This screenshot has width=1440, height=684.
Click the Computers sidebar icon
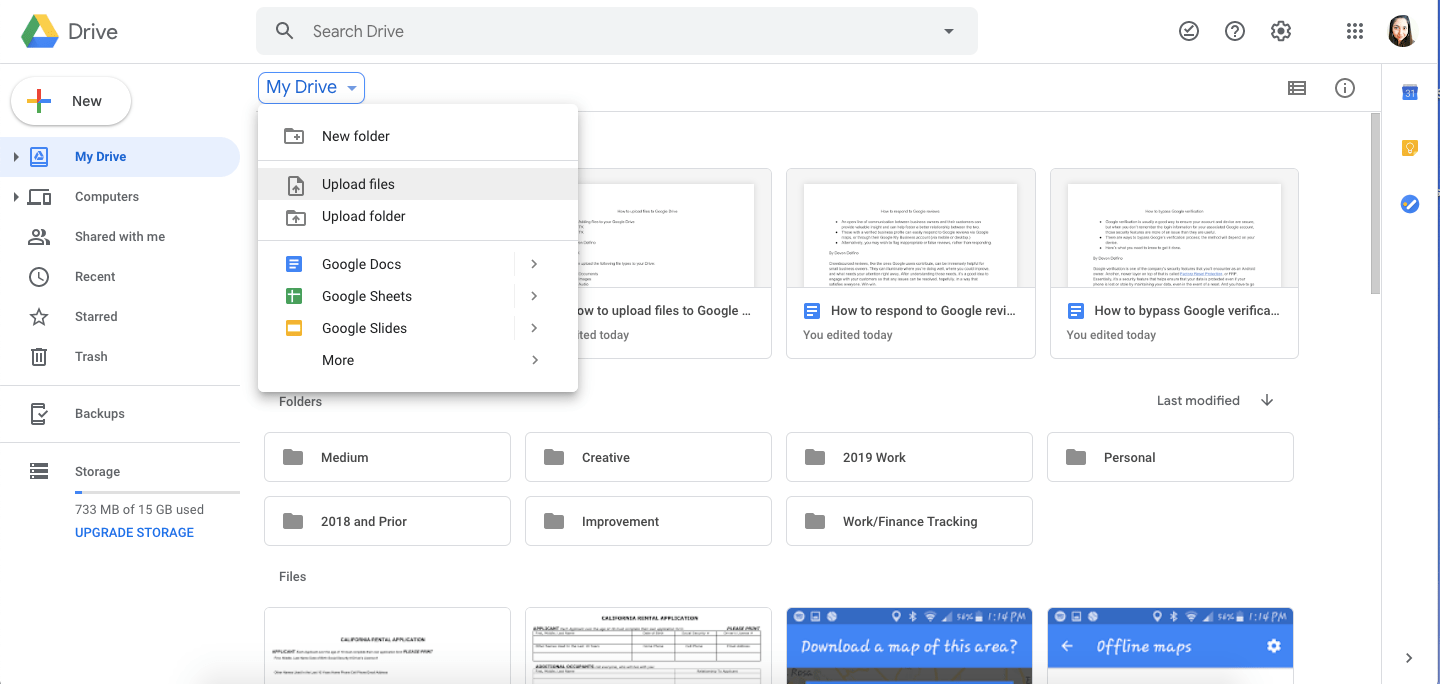[x=39, y=197]
